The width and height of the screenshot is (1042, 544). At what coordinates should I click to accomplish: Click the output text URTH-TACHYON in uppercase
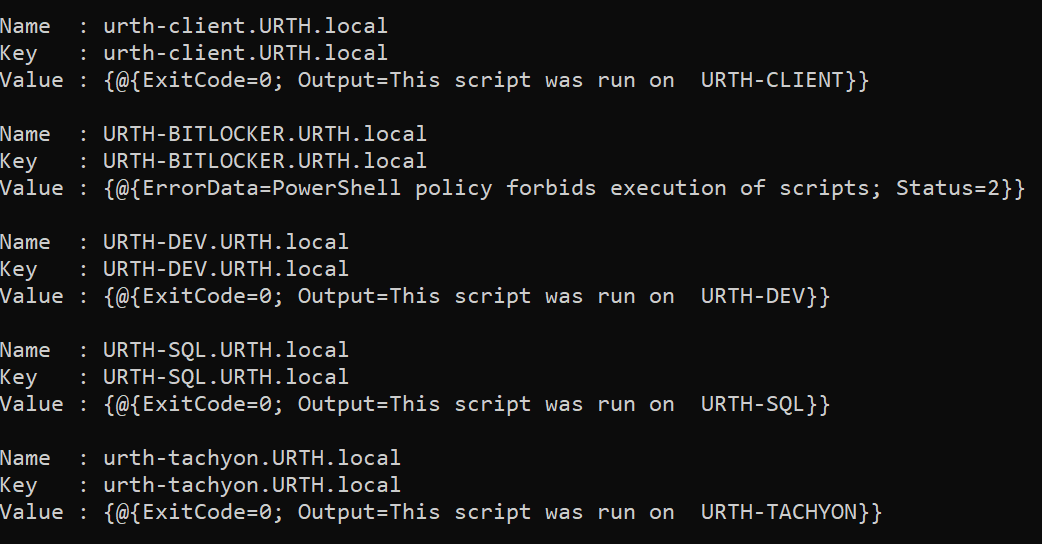779,512
